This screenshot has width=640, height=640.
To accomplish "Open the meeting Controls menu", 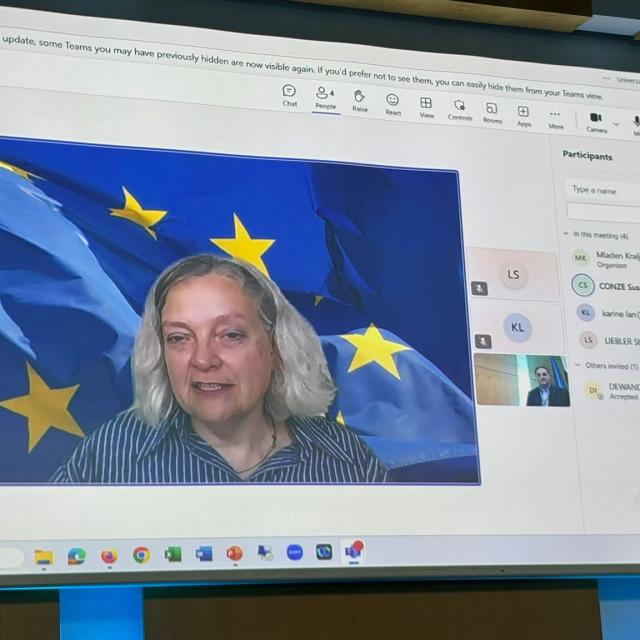I will coord(460,111).
